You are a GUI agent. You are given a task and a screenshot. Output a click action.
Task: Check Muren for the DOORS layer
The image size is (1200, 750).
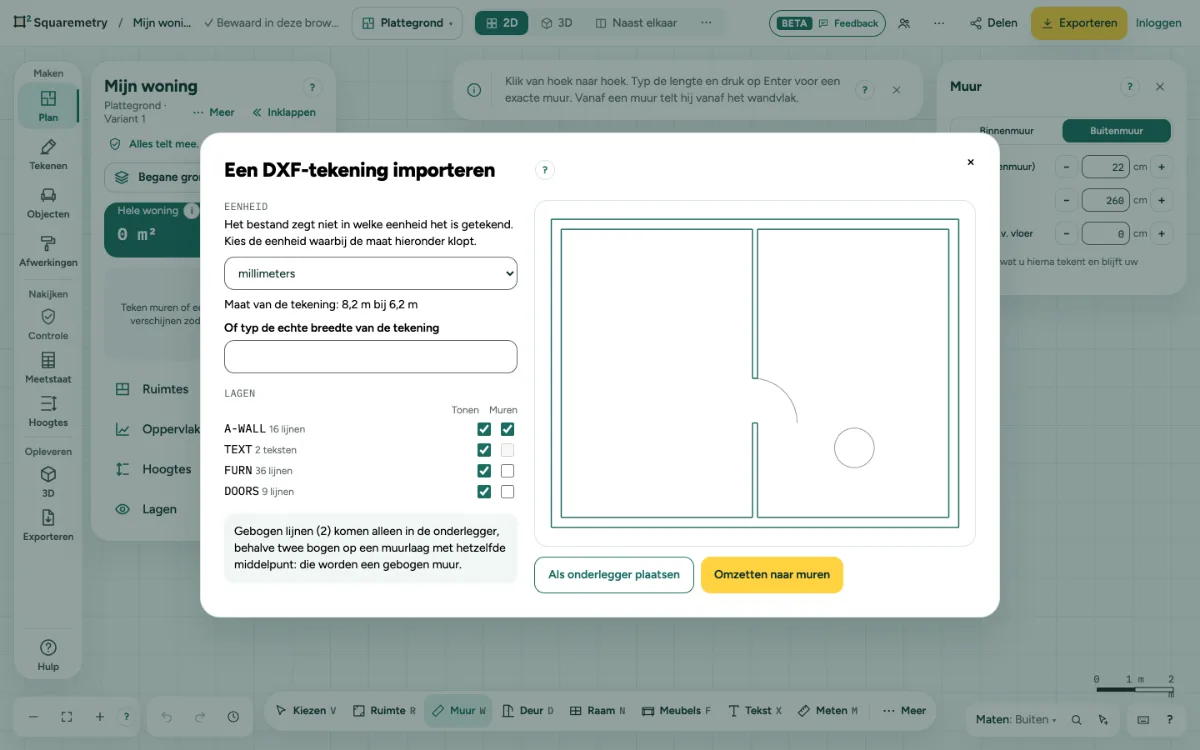point(507,492)
